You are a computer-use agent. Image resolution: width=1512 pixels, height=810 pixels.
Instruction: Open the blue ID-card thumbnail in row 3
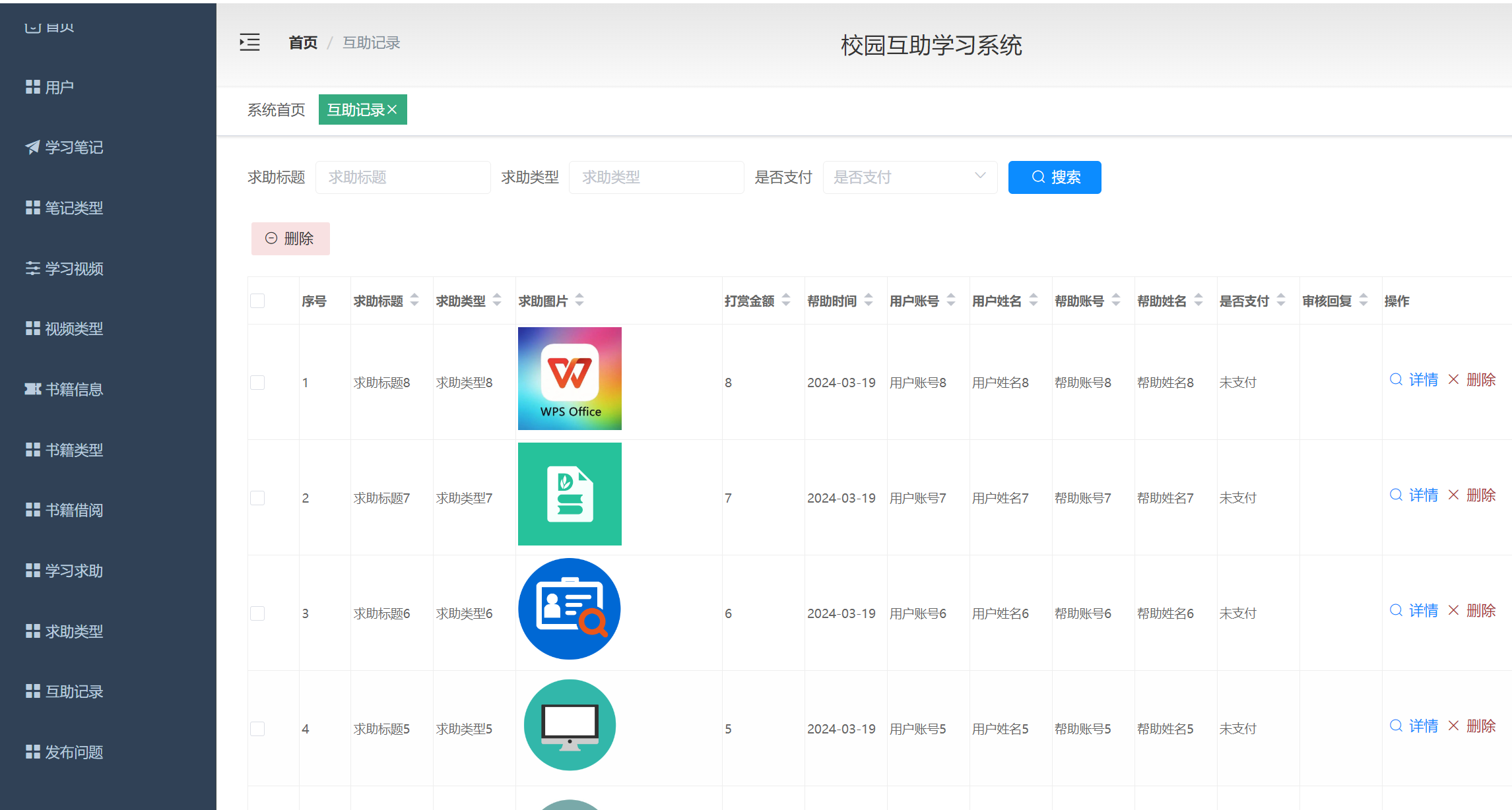click(x=570, y=609)
